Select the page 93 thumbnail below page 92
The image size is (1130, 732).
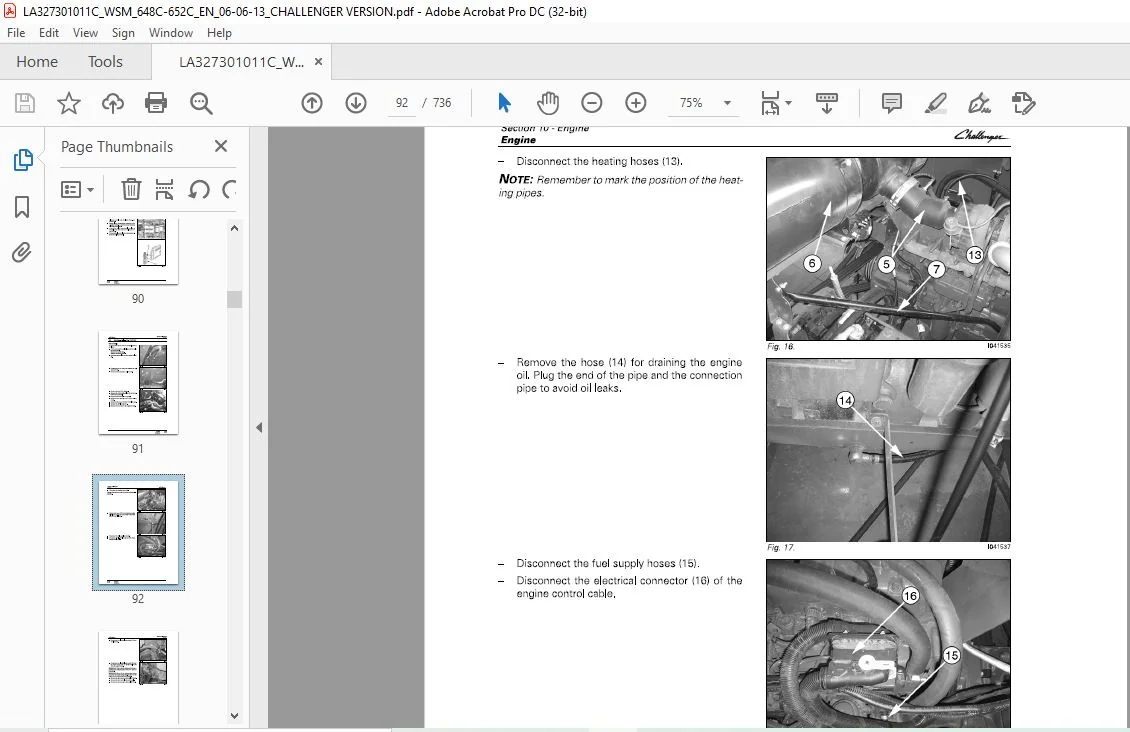pos(138,677)
